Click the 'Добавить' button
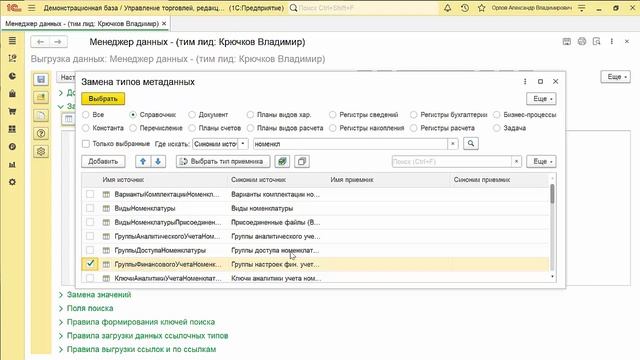 (x=103, y=162)
